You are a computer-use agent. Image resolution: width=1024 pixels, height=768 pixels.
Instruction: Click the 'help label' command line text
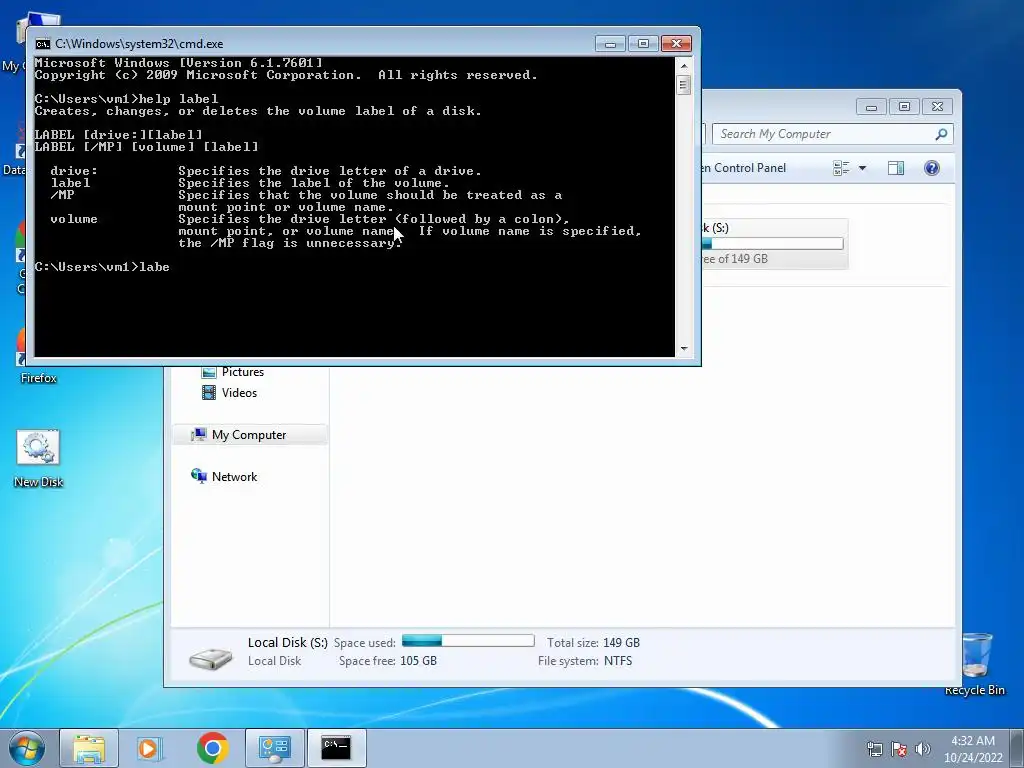(178, 99)
